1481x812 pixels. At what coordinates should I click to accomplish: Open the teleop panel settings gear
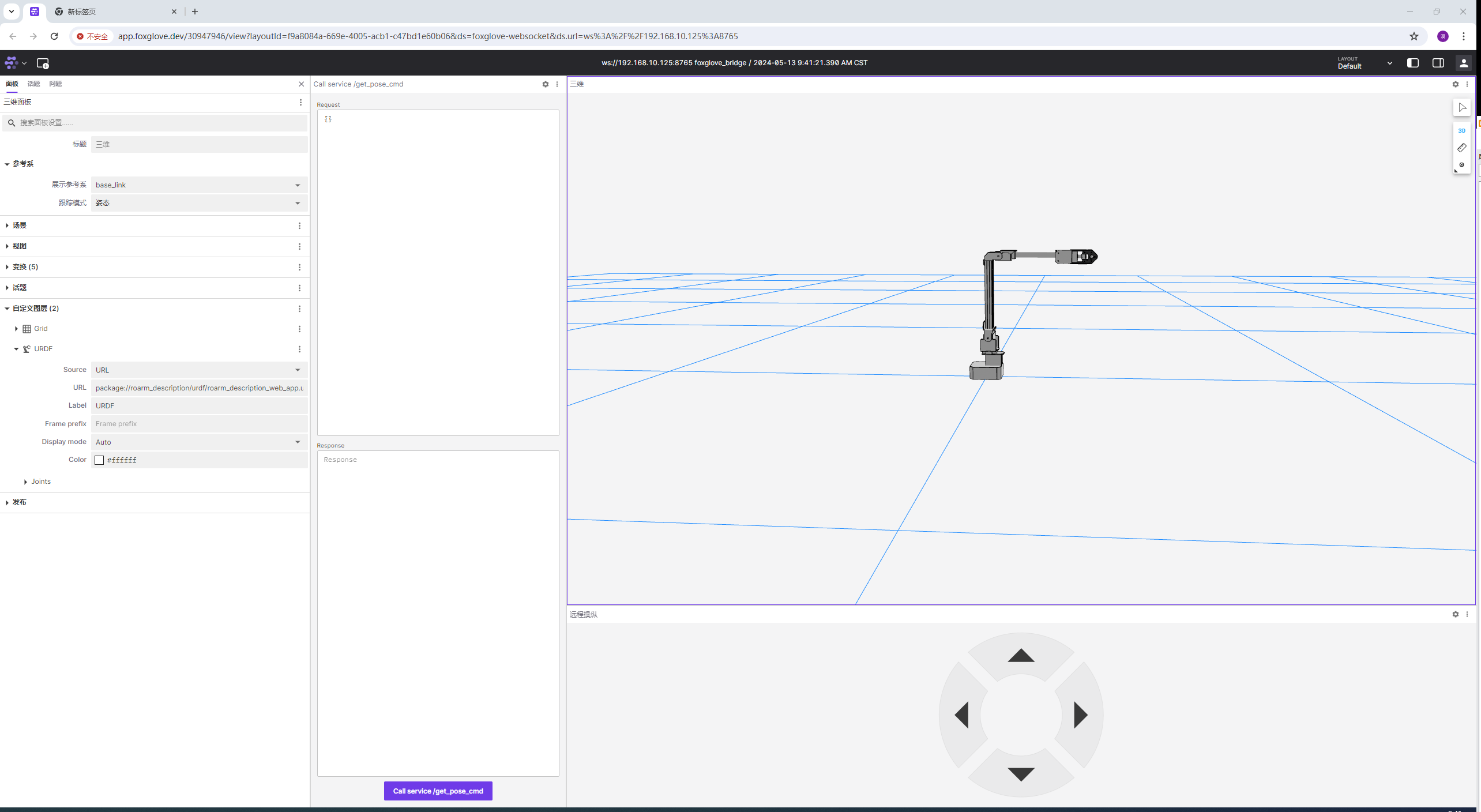1455,614
